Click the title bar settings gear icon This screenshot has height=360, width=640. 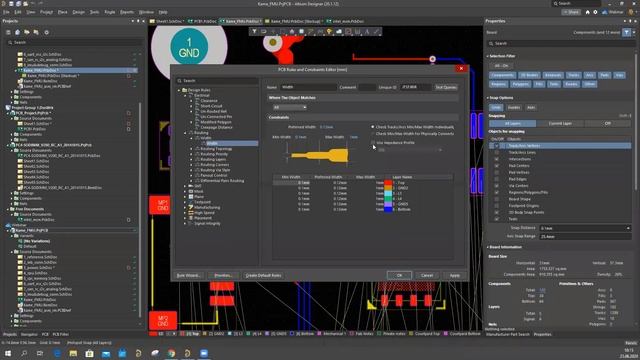[x=595, y=12]
